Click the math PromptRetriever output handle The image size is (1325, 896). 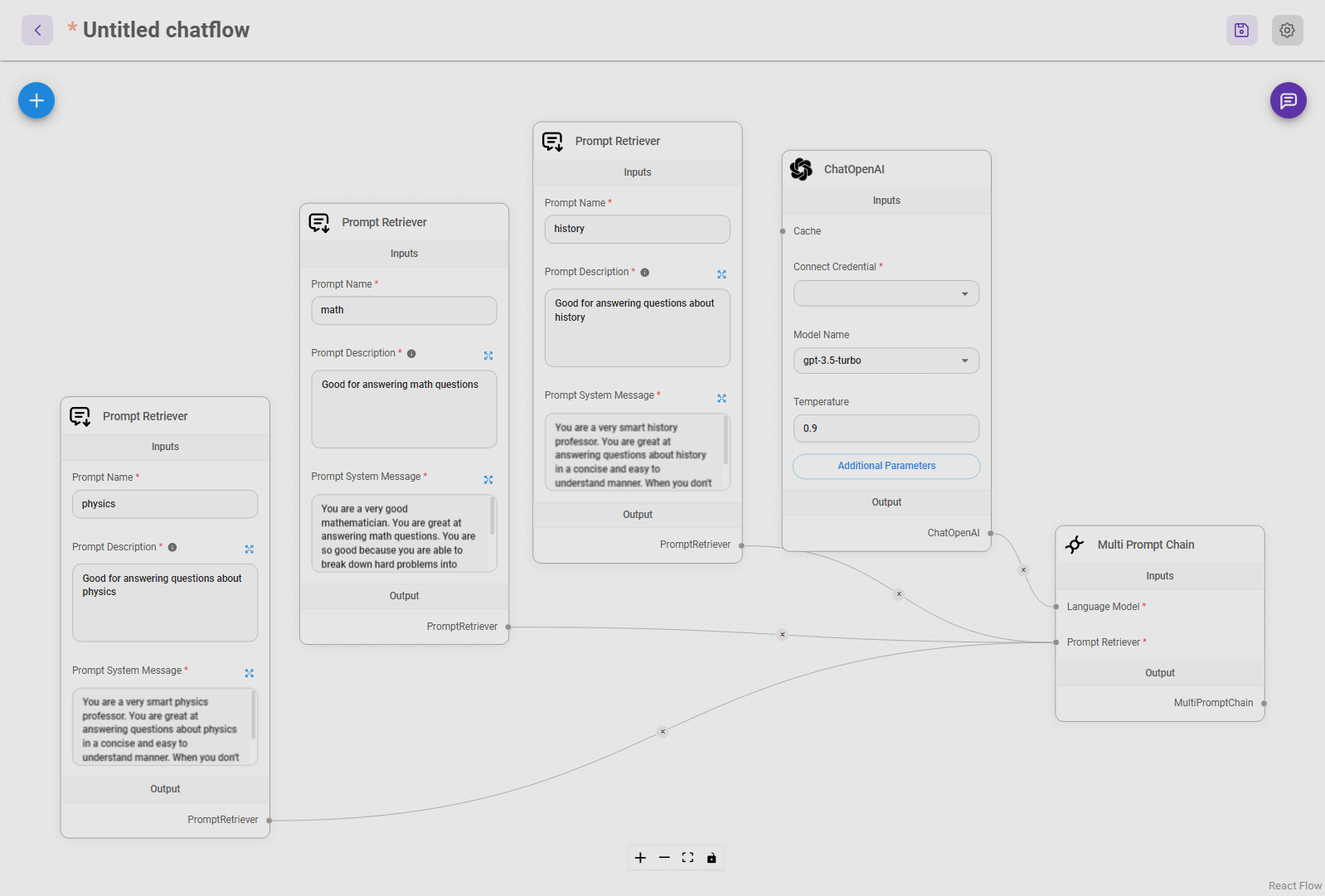click(508, 627)
